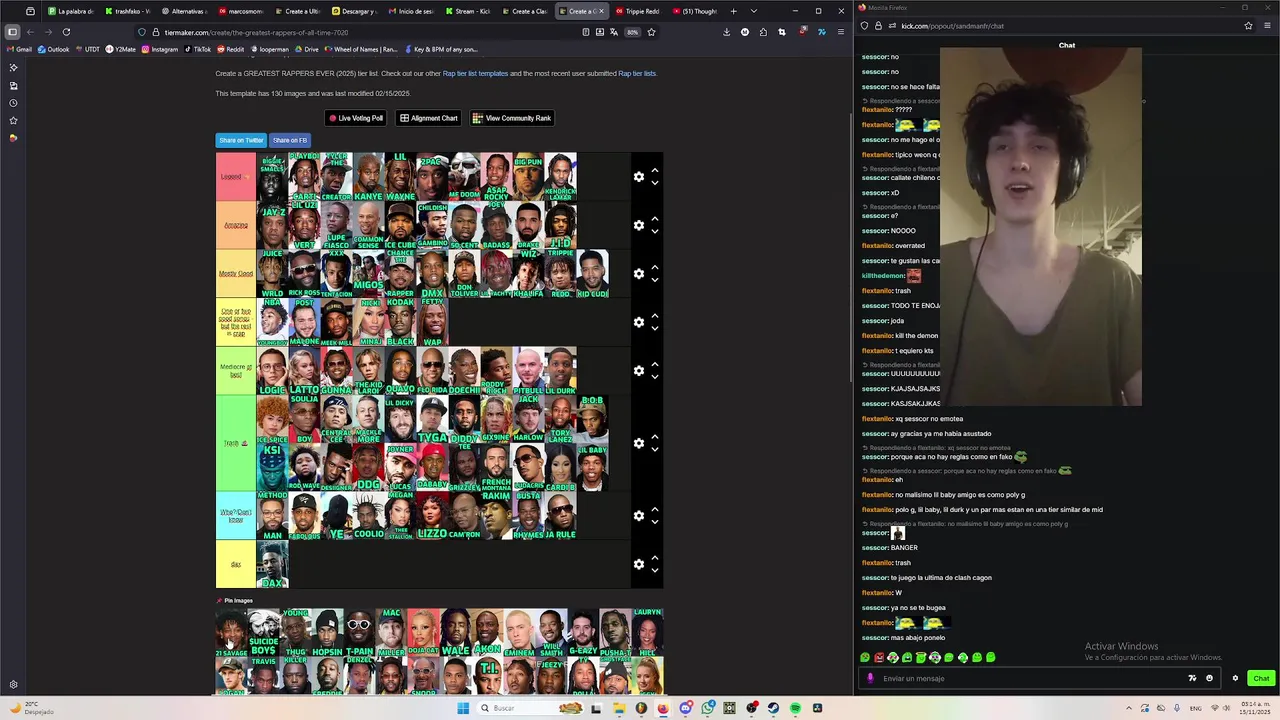The height and width of the screenshot is (720, 1280).
Task: Toggle reader view in address bar
Action: click(586, 32)
